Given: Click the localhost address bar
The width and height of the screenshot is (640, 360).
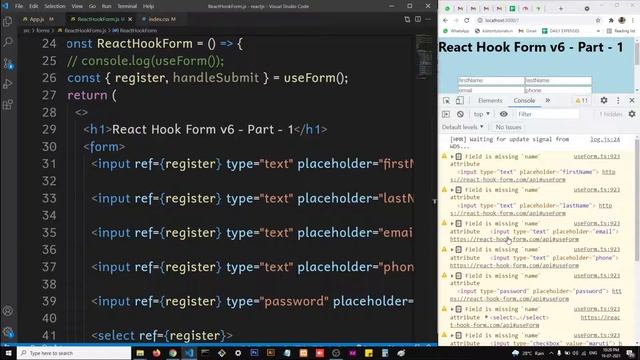Looking at the screenshot, I should click(535, 20).
